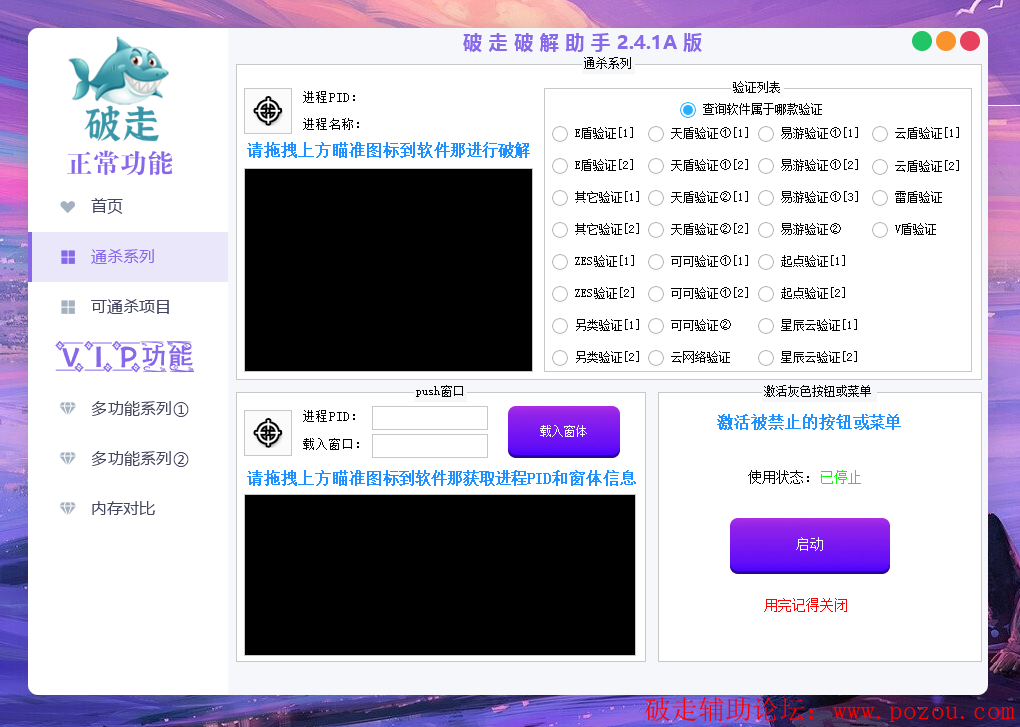Click the heart icon beside 首页

tap(68, 207)
